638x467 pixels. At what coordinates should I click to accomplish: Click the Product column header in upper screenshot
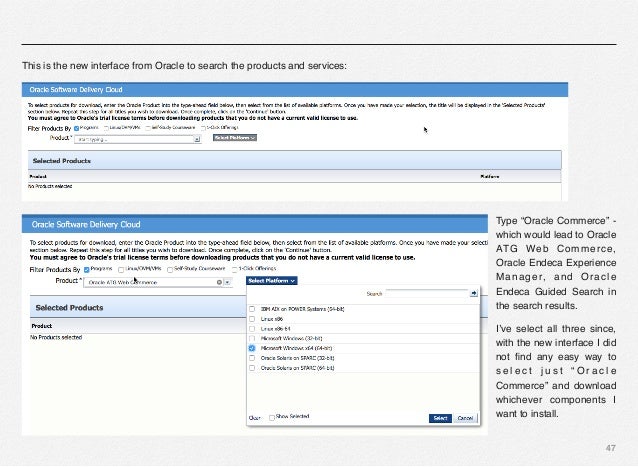point(38,177)
